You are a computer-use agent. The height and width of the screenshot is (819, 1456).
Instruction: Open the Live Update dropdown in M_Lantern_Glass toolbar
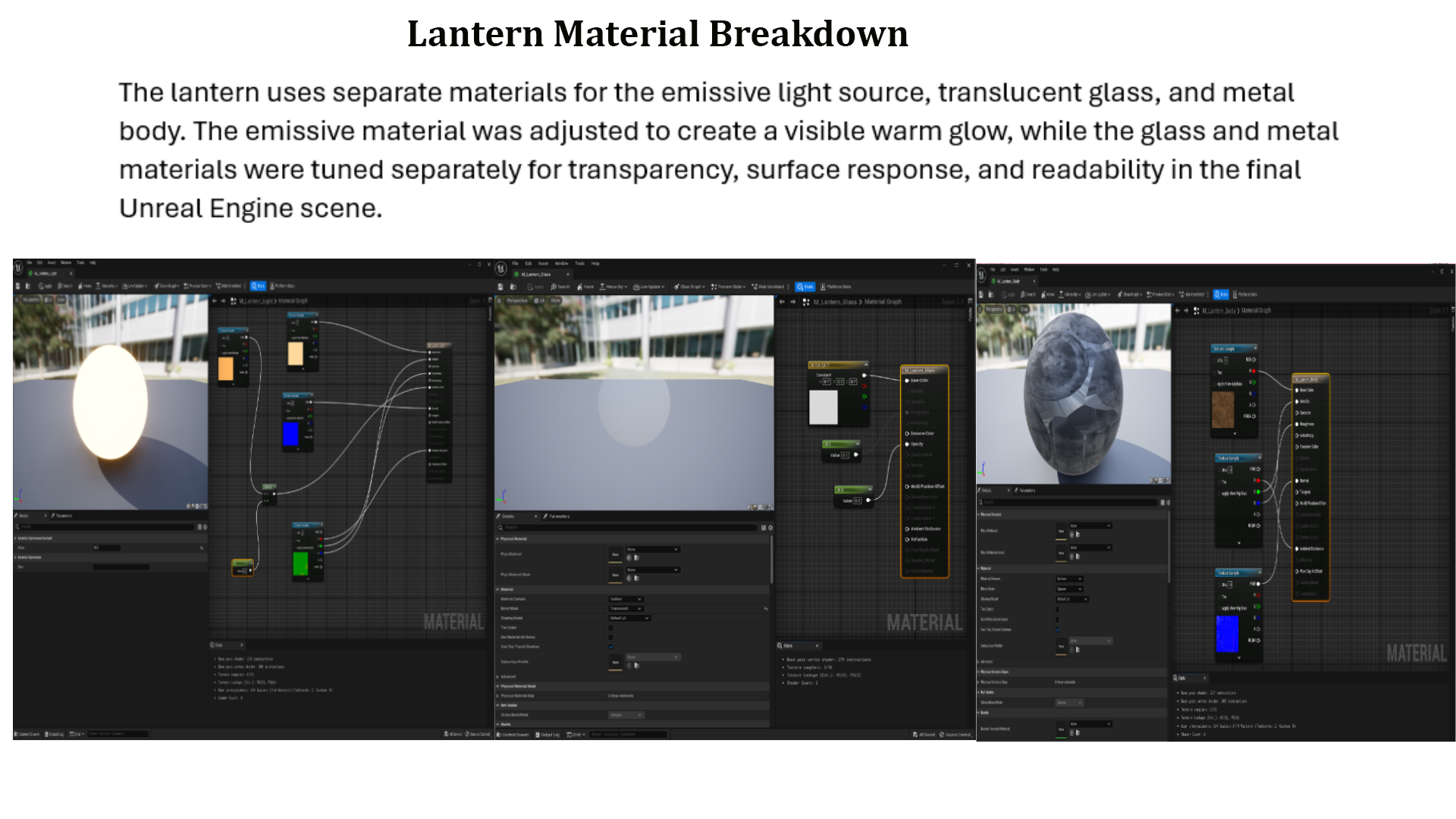(649, 287)
